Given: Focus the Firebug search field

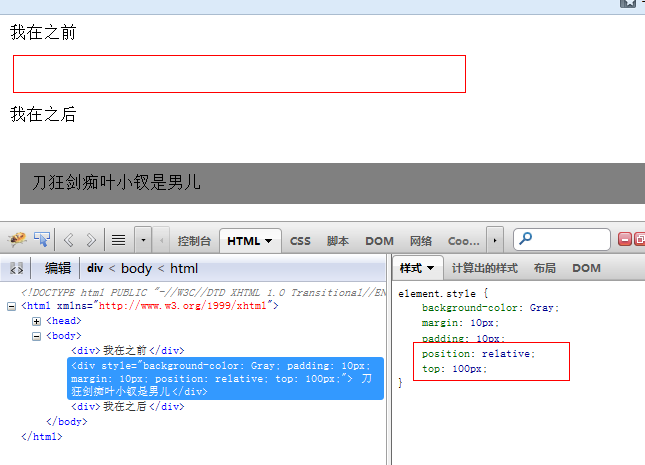Looking at the screenshot, I should click(562, 239).
